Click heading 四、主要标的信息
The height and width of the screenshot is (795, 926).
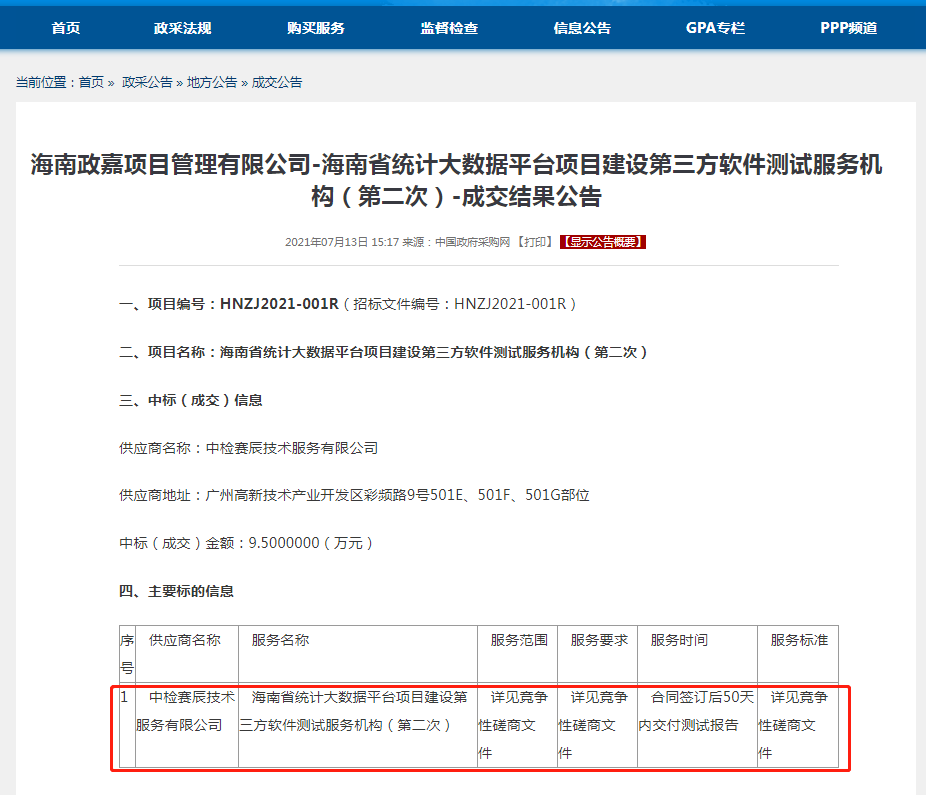tap(176, 591)
